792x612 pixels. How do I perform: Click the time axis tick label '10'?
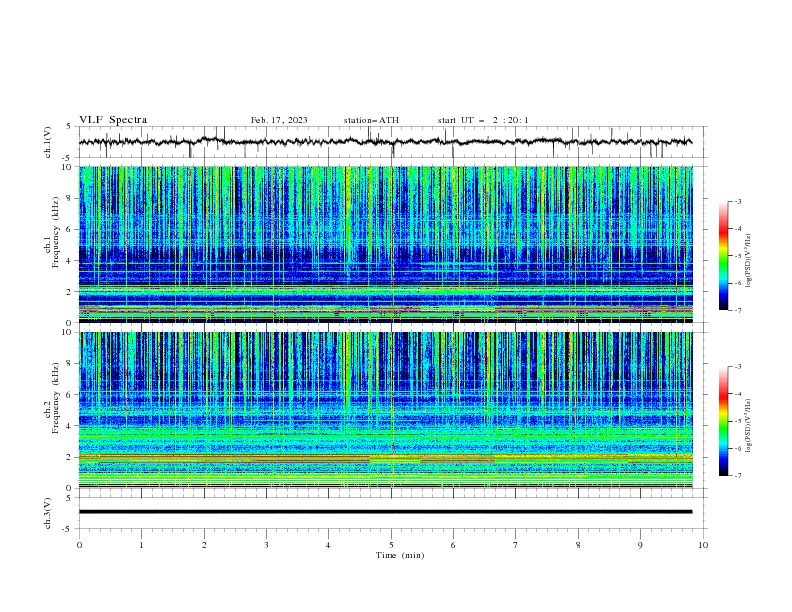pyautogui.click(x=703, y=545)
